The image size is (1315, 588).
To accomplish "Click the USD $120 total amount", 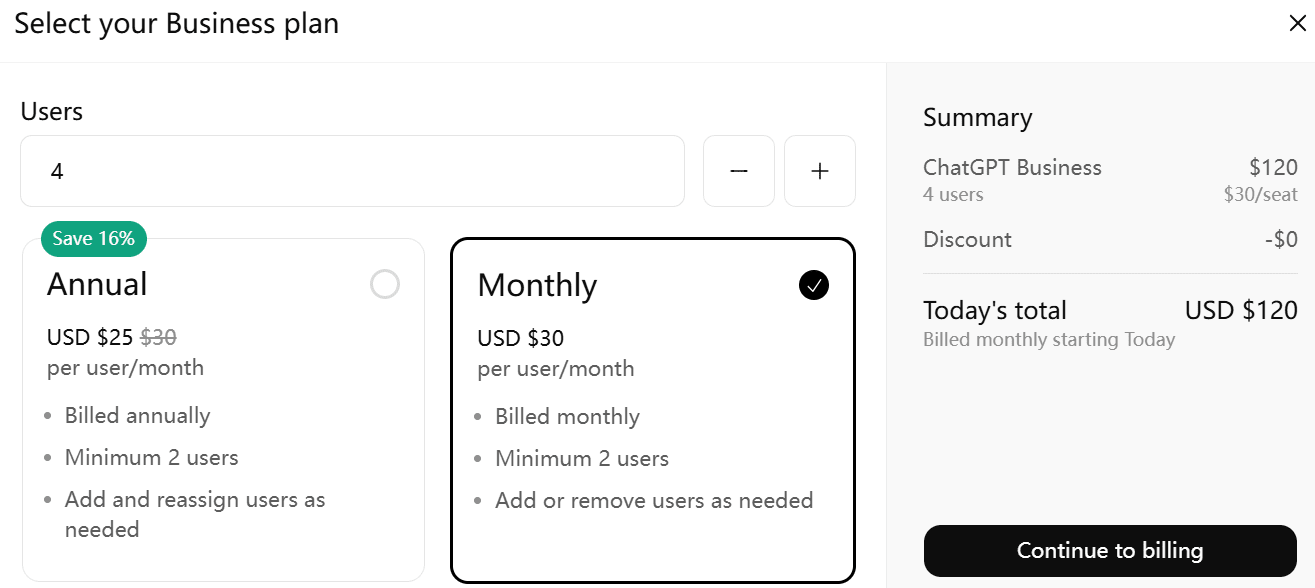I will tap(1241, 310).
